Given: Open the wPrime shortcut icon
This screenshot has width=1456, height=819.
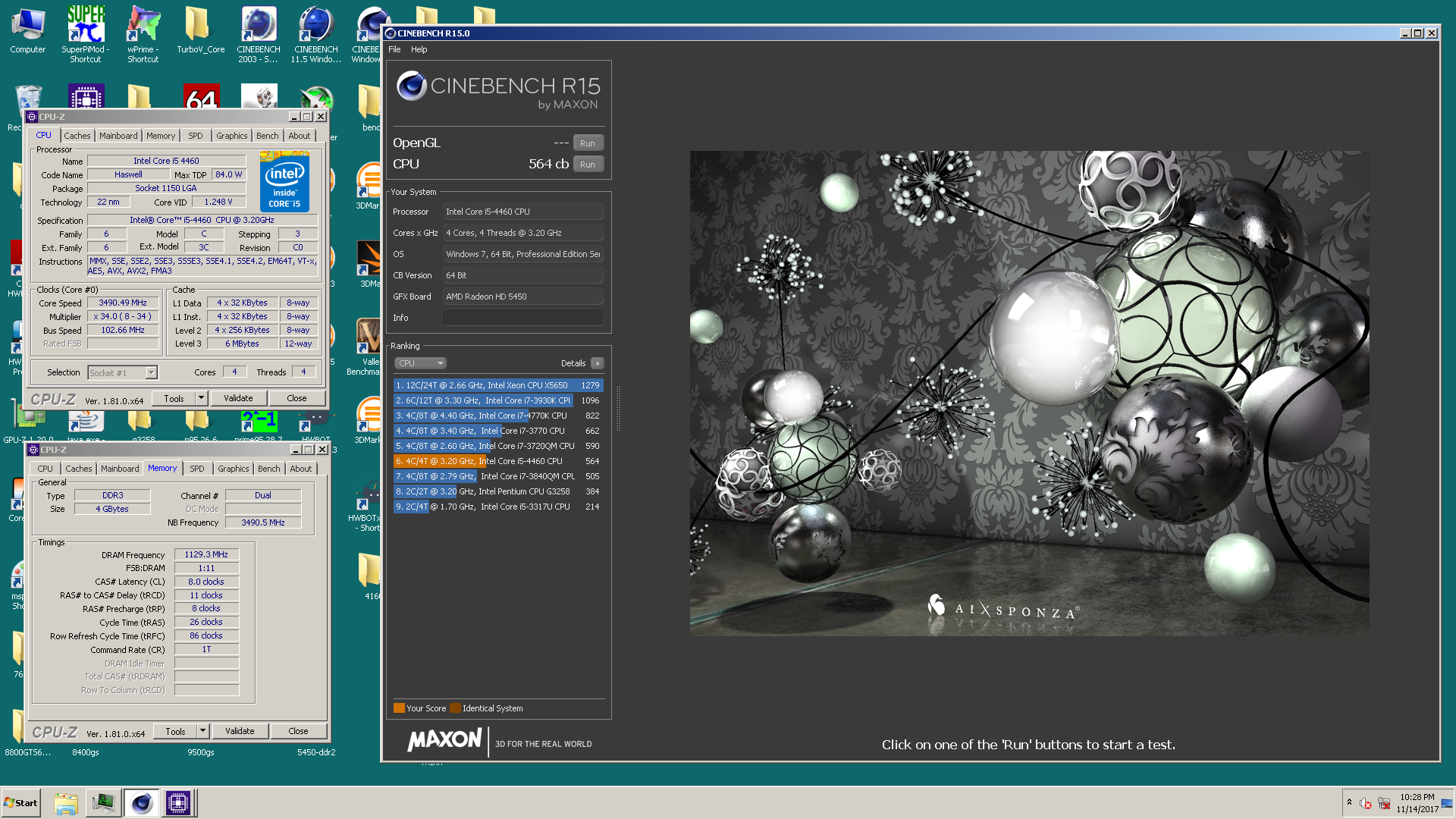Looking at the screenshot, I should 143,34.
